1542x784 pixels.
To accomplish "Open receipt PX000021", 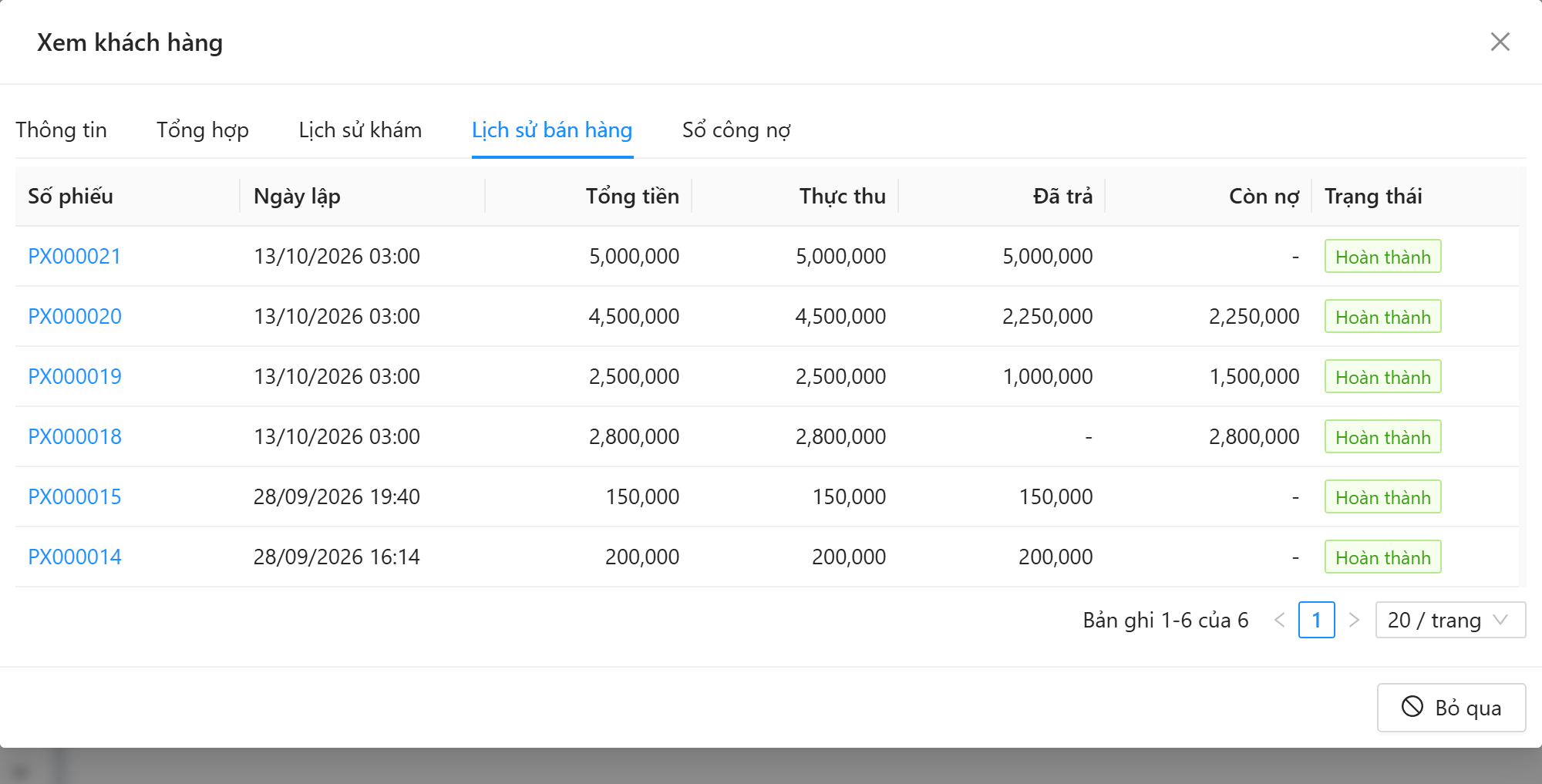I will (75, 256).
